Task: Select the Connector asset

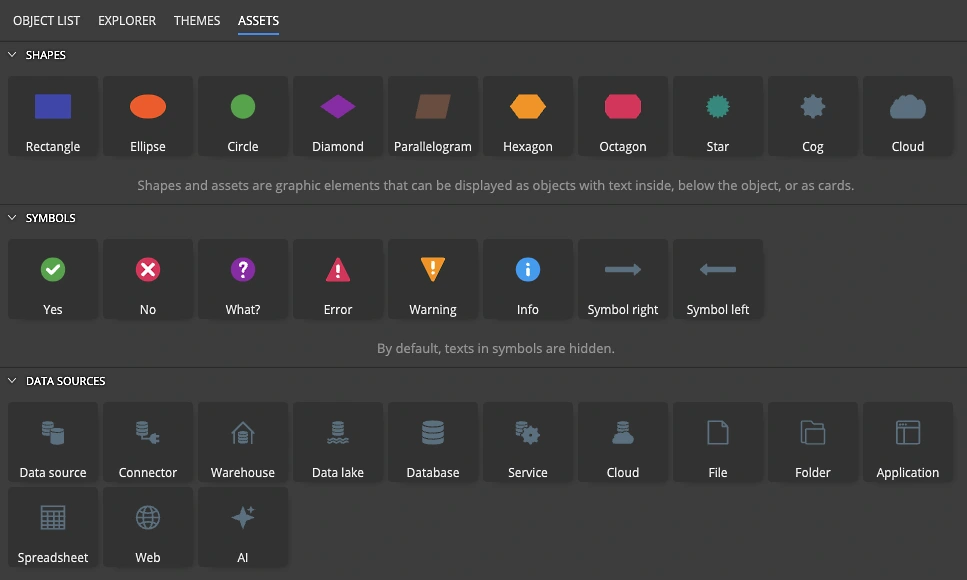Action: (x=148, y=442)
